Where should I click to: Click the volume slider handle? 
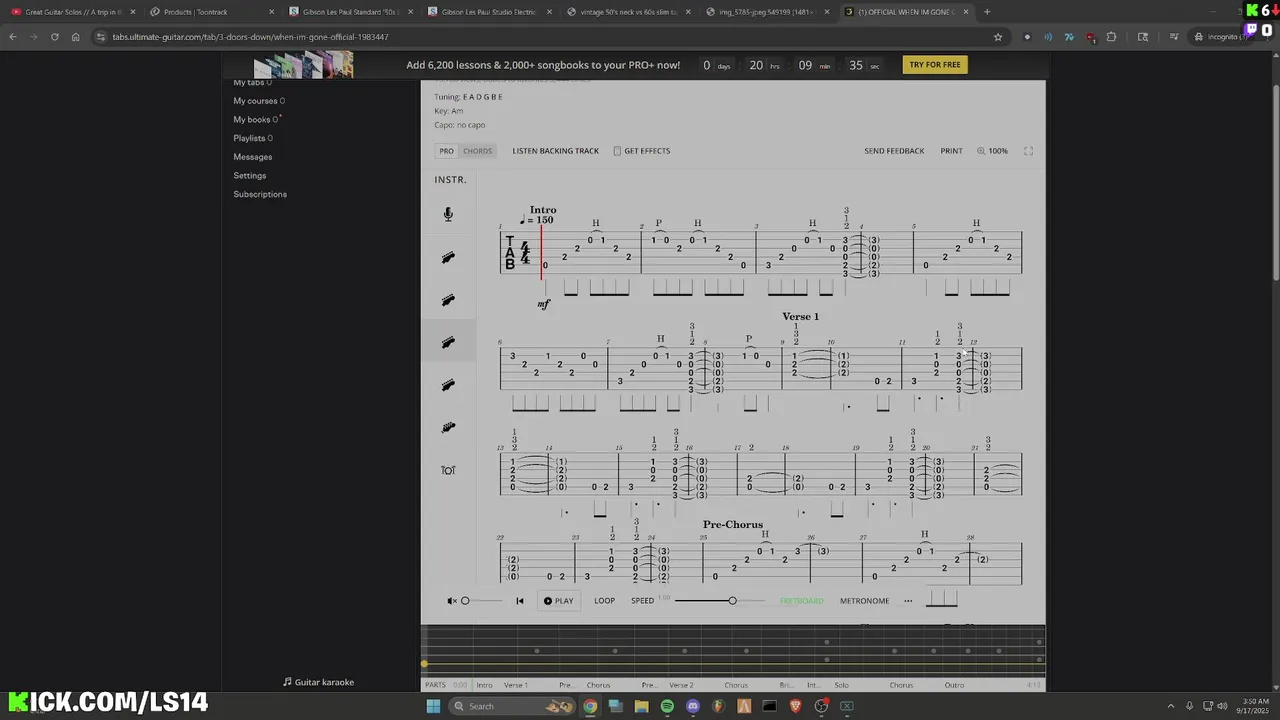pyautogui.click(x=465, y=601)
